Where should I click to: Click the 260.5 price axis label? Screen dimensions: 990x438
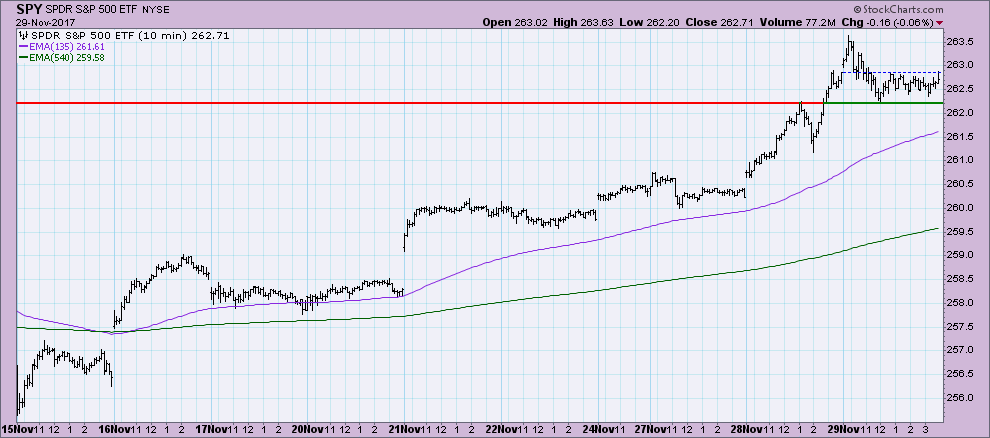tap(959, 184)
